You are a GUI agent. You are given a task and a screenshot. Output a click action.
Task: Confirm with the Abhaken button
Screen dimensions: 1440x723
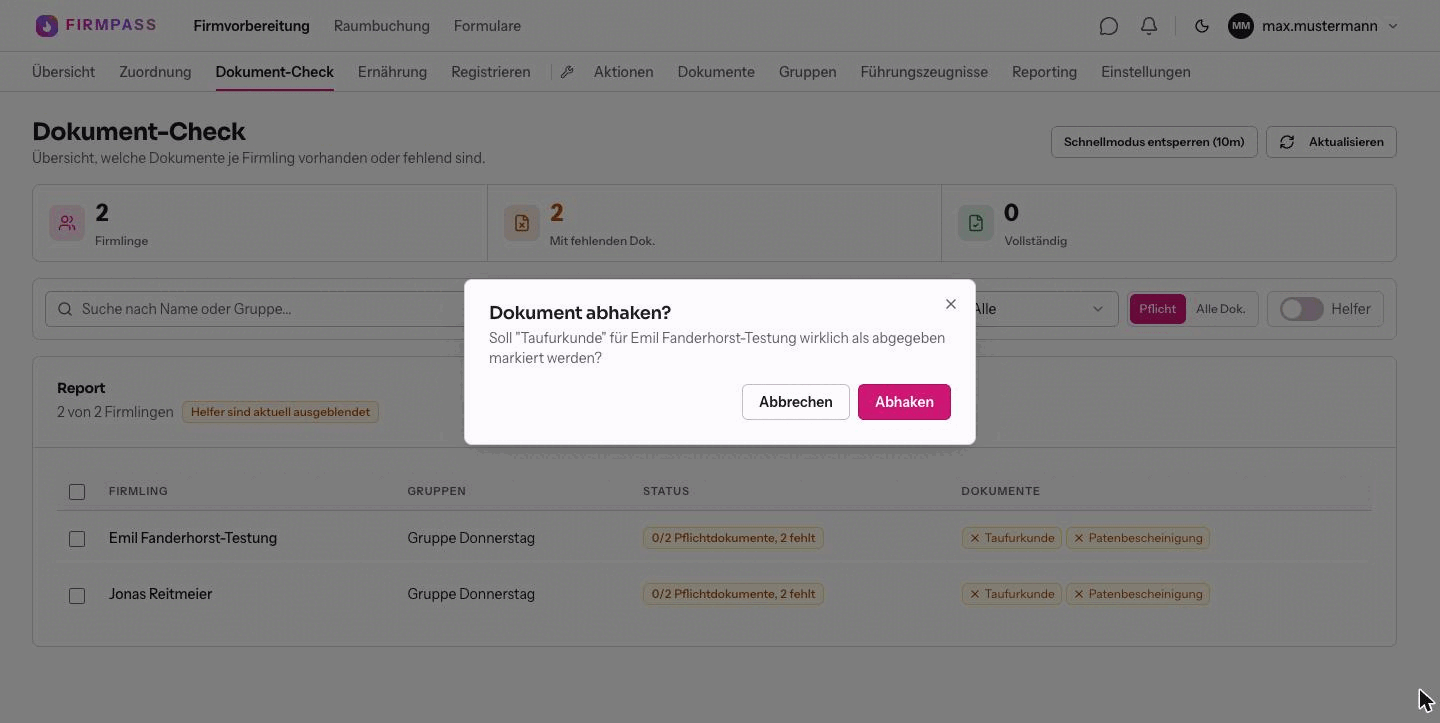904,402
